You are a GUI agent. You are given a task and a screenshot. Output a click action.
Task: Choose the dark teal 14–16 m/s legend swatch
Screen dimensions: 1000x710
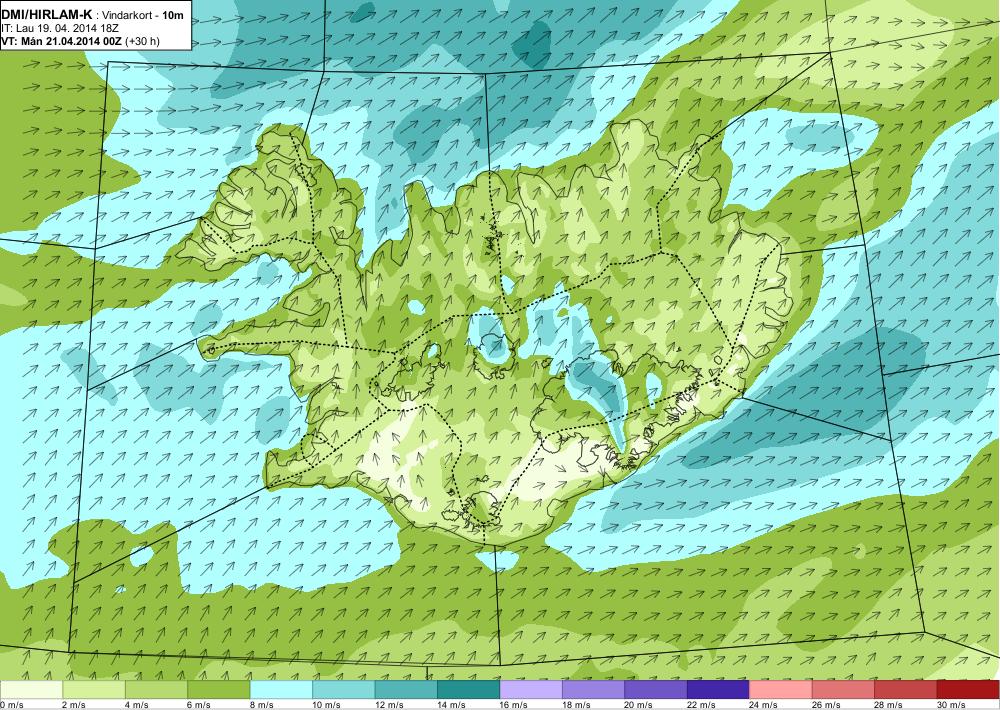pos(469,690)
